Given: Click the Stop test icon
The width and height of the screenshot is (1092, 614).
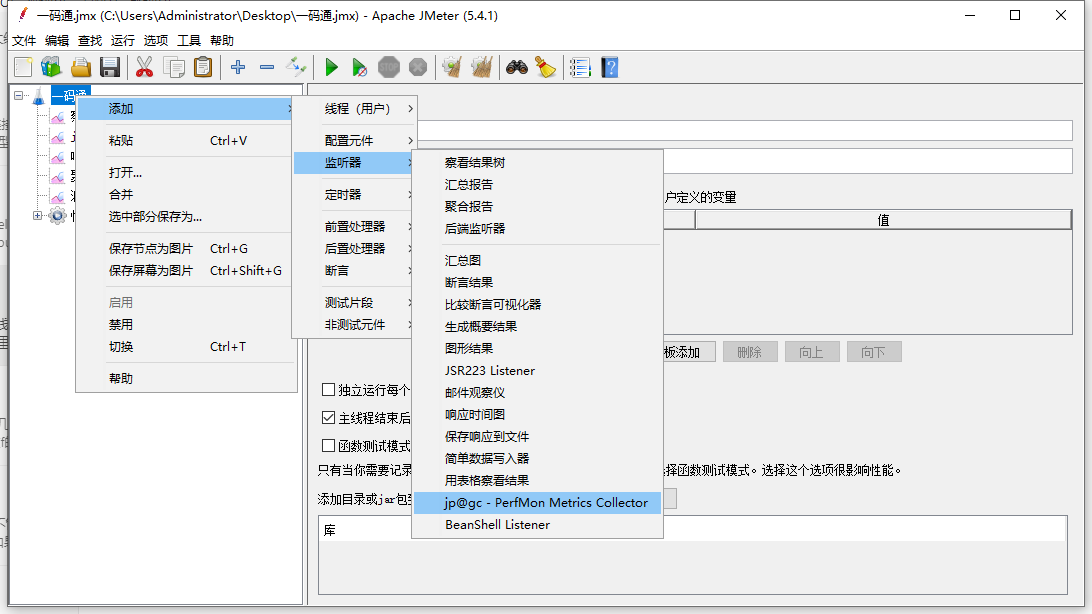Looking at the screenshot, I should 389,68.
